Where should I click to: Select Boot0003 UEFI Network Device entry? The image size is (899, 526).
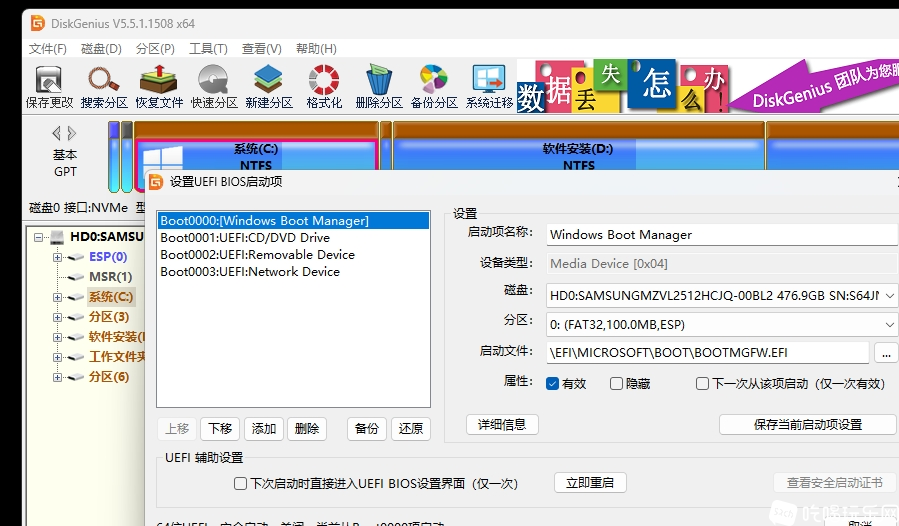pos(293,272)
